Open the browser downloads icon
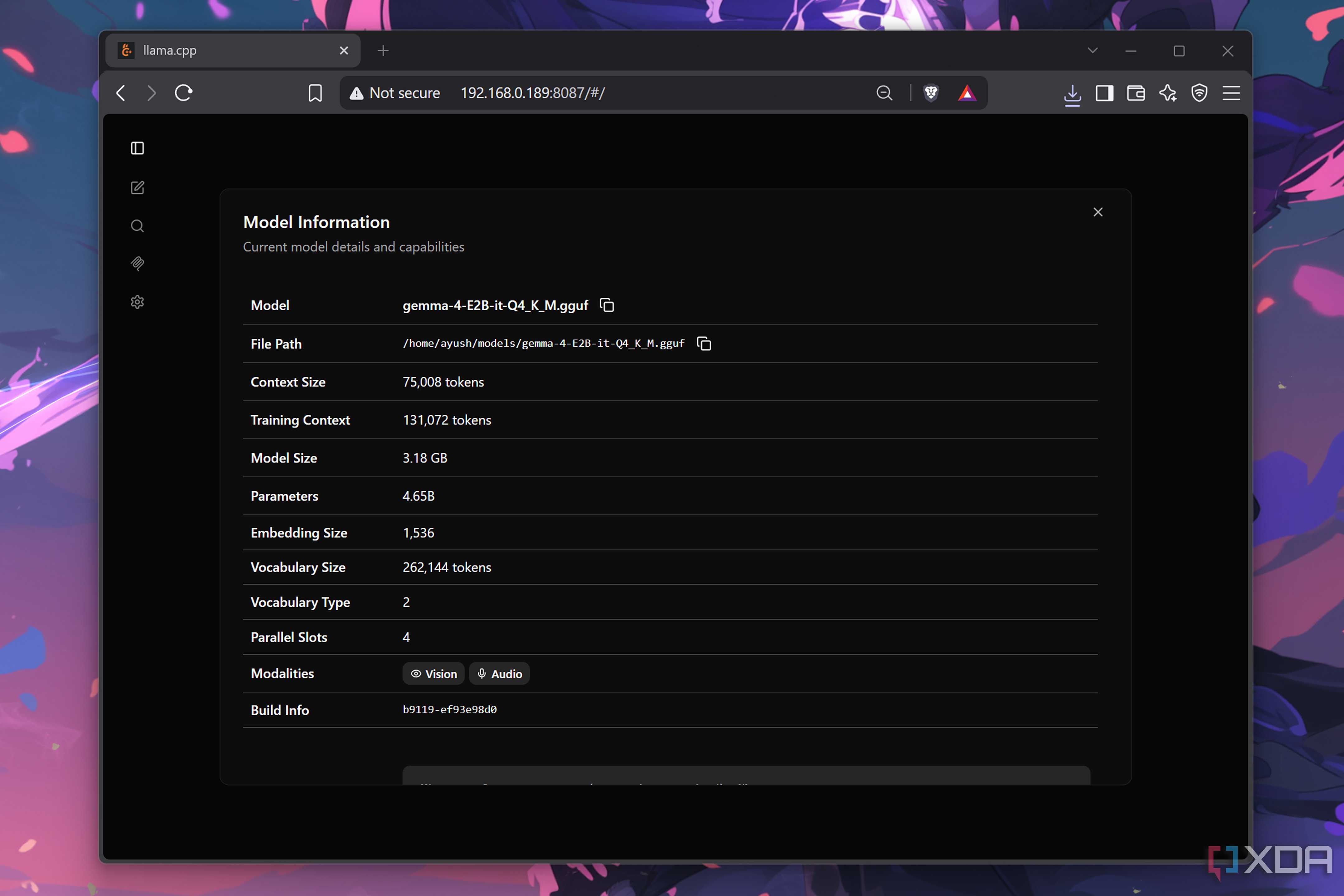This screenshot has height=896, width=1344. click(1073, 94)
